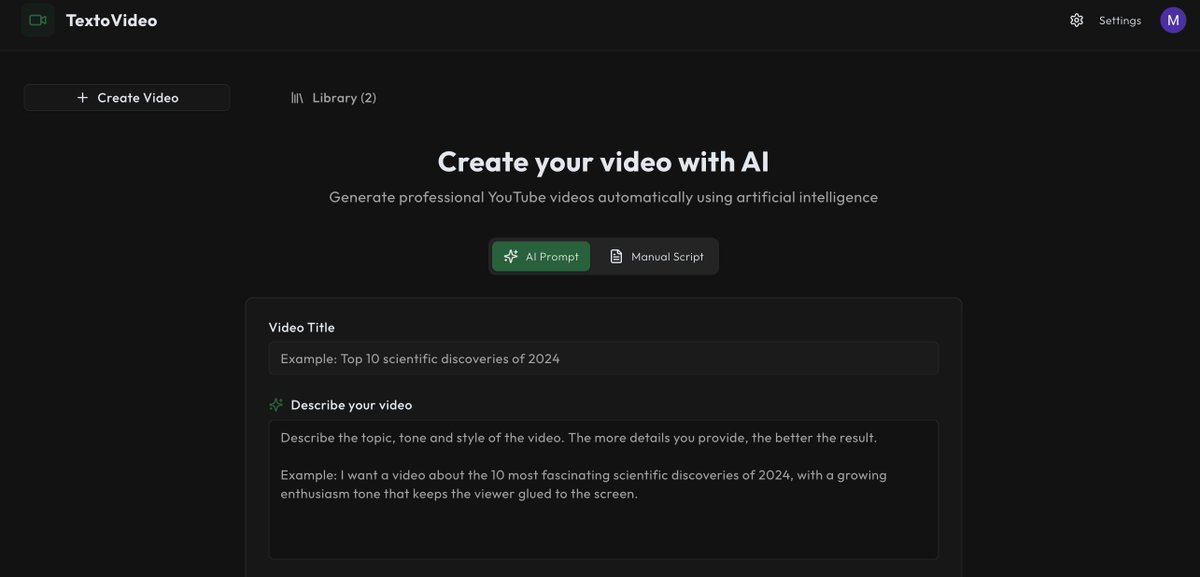Screen dimensions: 1200x577
Task: Open the Library (2) tab
Action: click(x=334, y=98)
